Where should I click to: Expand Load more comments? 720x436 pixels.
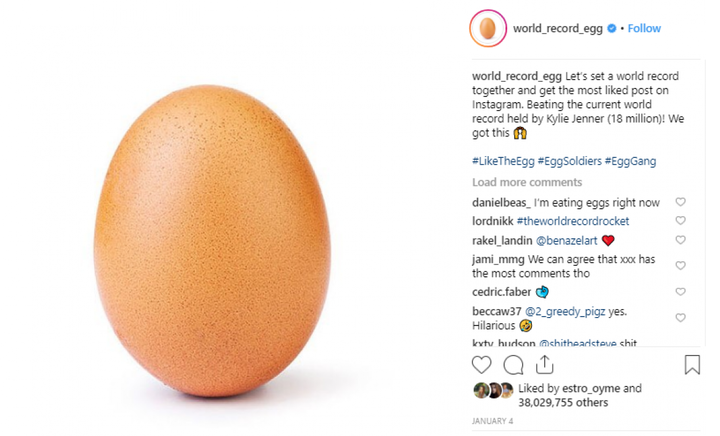point(527,182)
